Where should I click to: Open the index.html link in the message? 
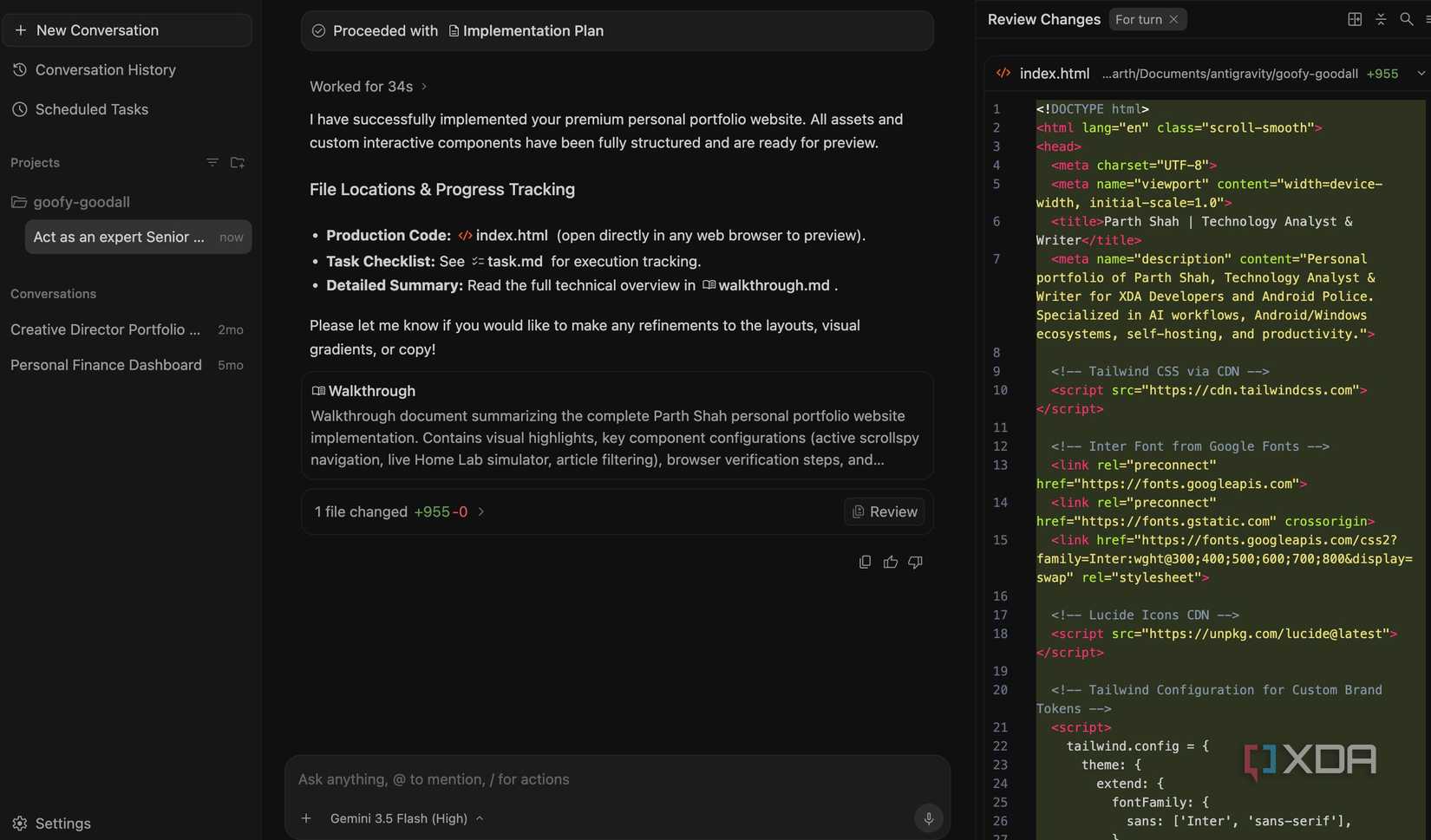(503, 236)
